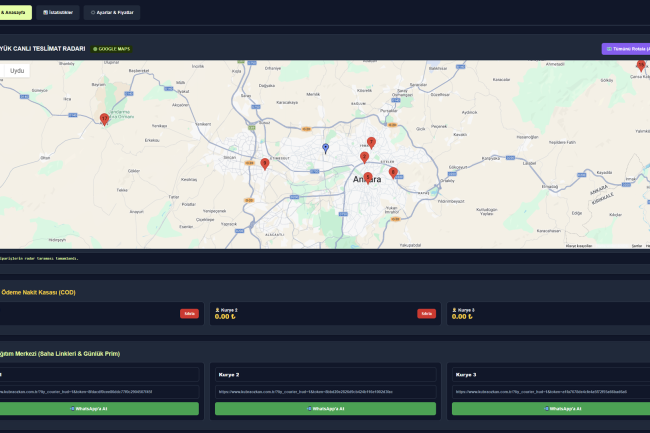Select map marker number 2
650x433 pixels.
tap(364, 157)
